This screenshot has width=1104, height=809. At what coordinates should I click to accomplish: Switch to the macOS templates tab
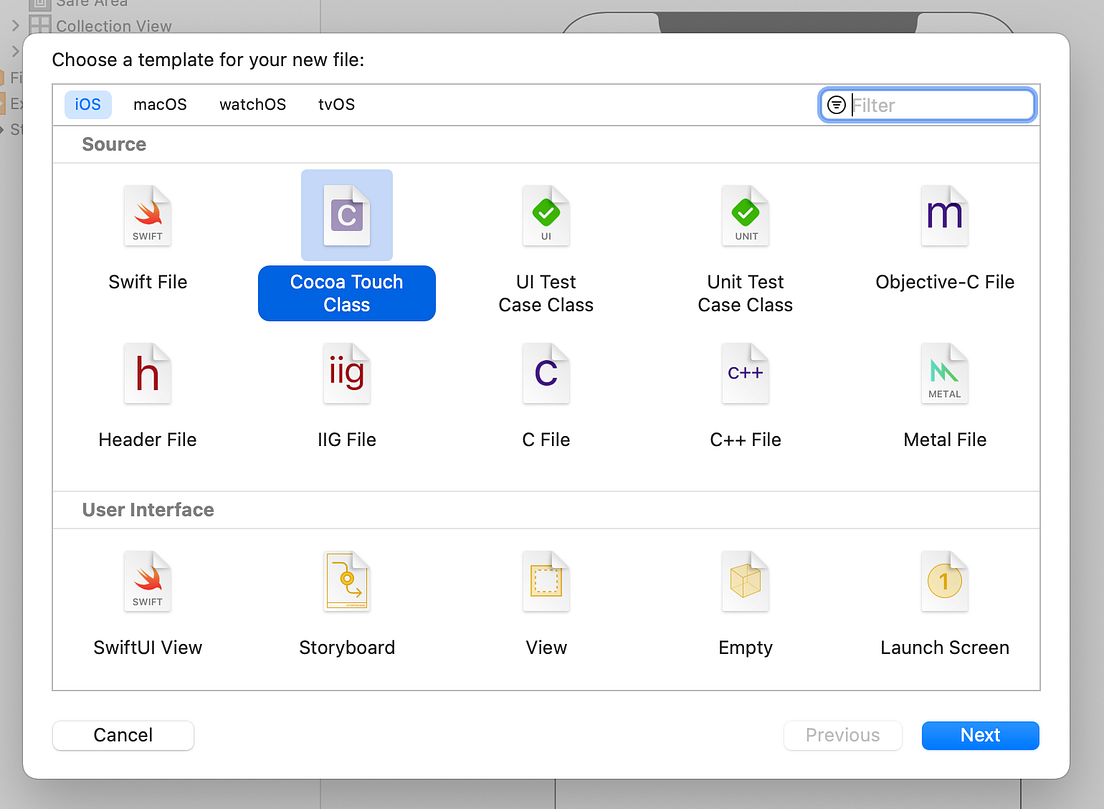[x=159, y=104]
